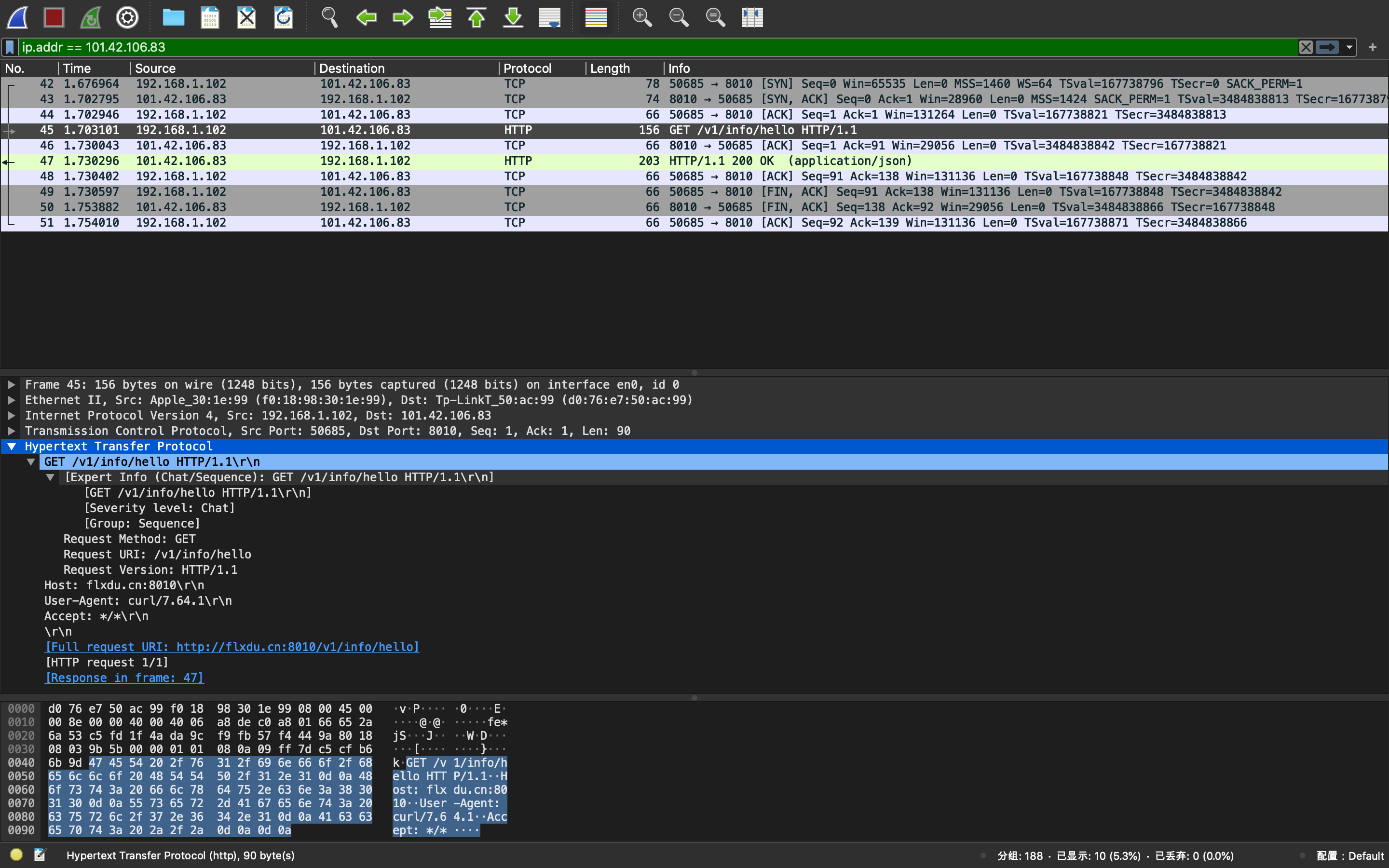
Task: Select Request URI /v1/info/hello field
Action: [x=157, y=555]
